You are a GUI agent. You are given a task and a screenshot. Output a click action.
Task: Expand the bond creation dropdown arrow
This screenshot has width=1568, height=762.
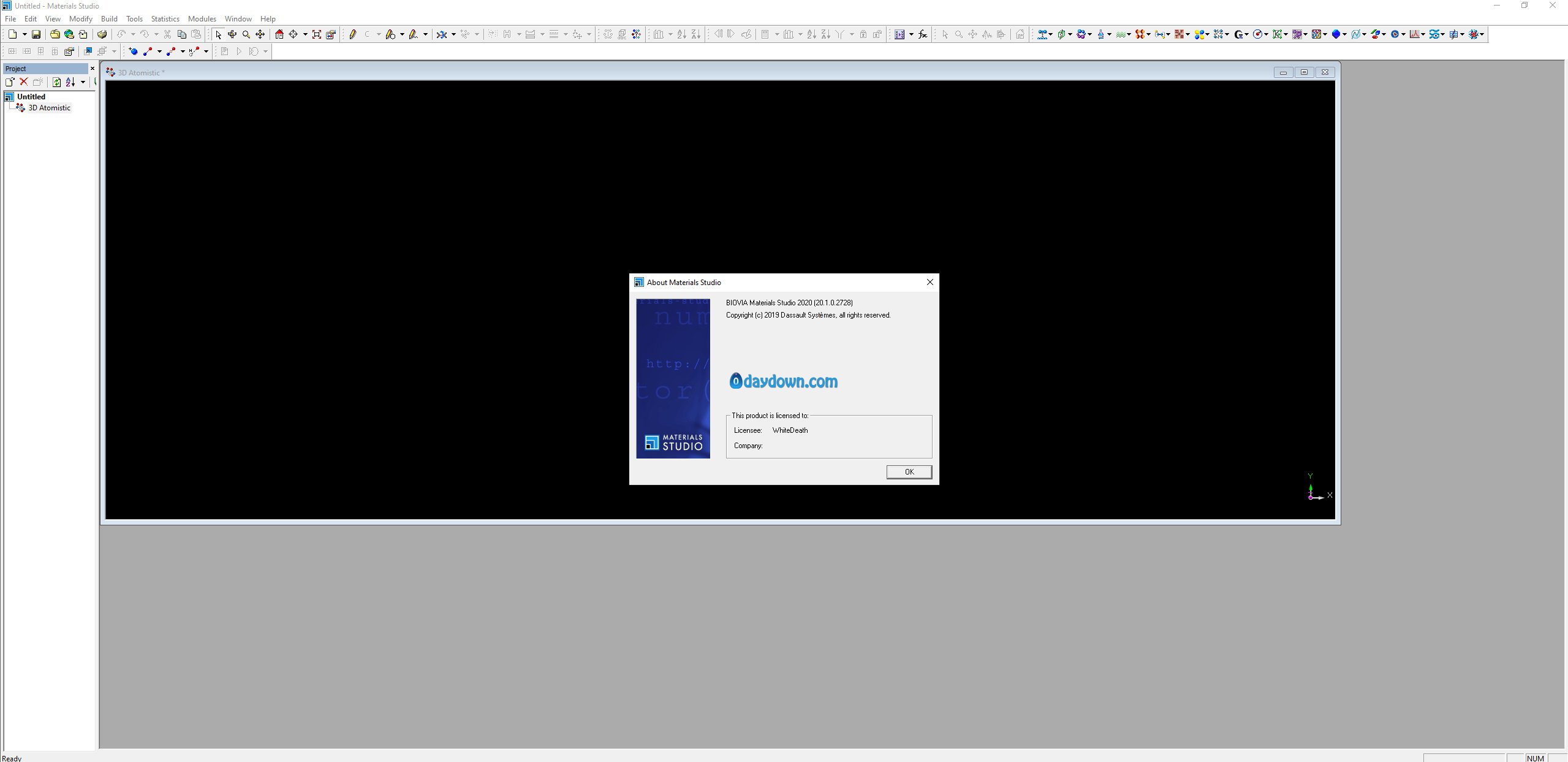coord(159,51)
